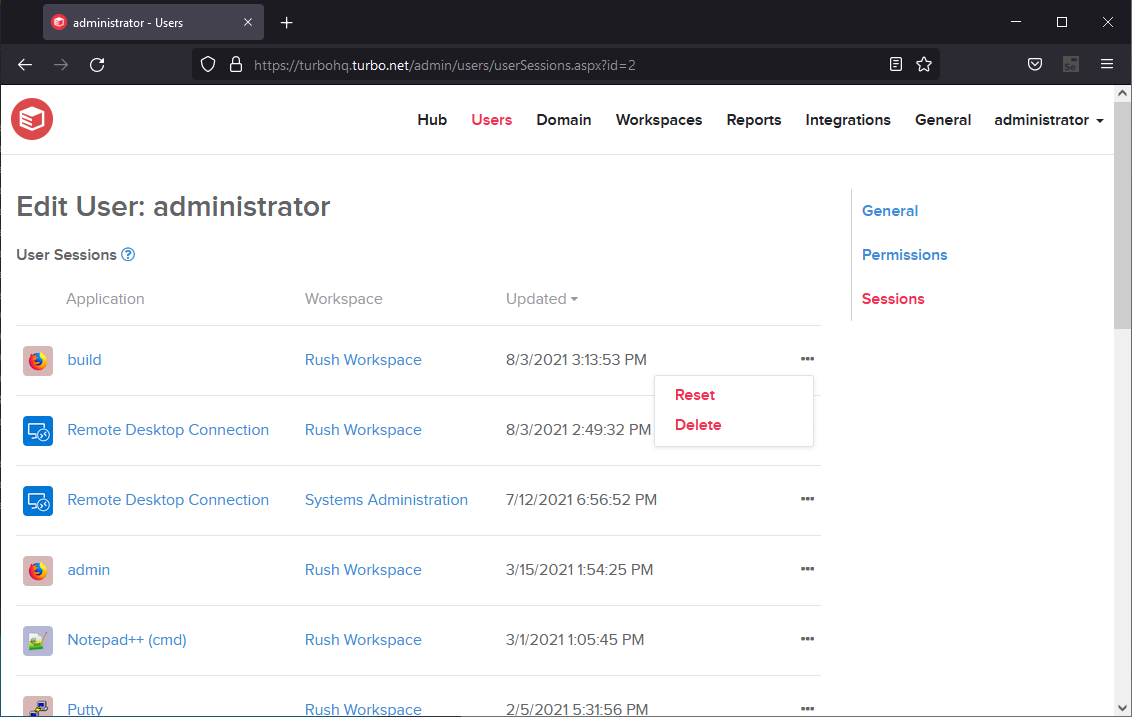The height and width of the screenshot is (717, 1132).
Task: Open ellipsis menu for admin session
Action: (807, 569)
